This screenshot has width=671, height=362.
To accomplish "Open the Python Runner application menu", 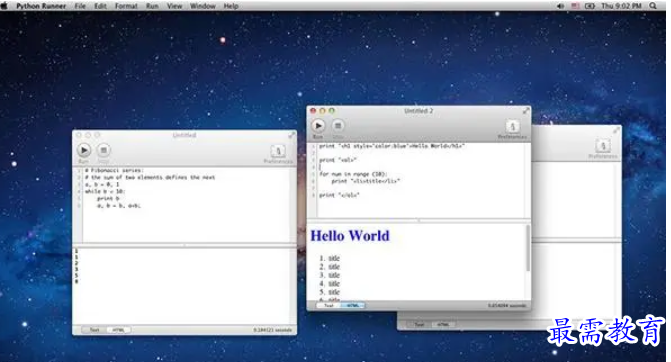I will pos(41,6).
